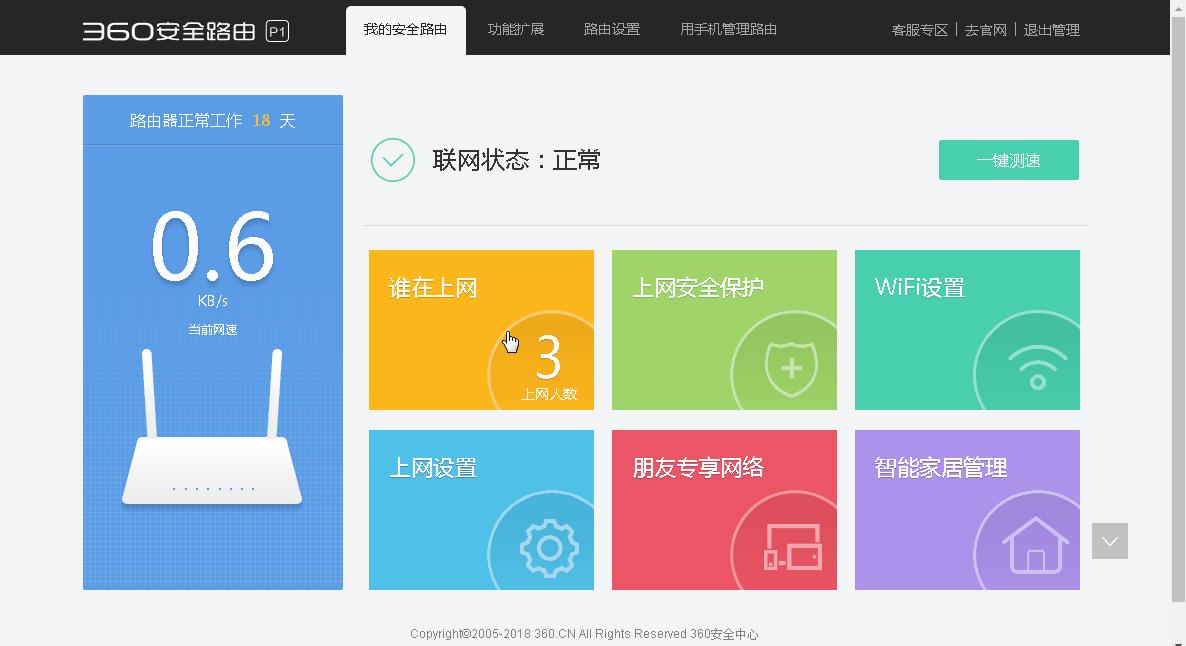Log out using 退出管理
This screenshot has width=1186, height=646.
click(x=1052, y=30)
